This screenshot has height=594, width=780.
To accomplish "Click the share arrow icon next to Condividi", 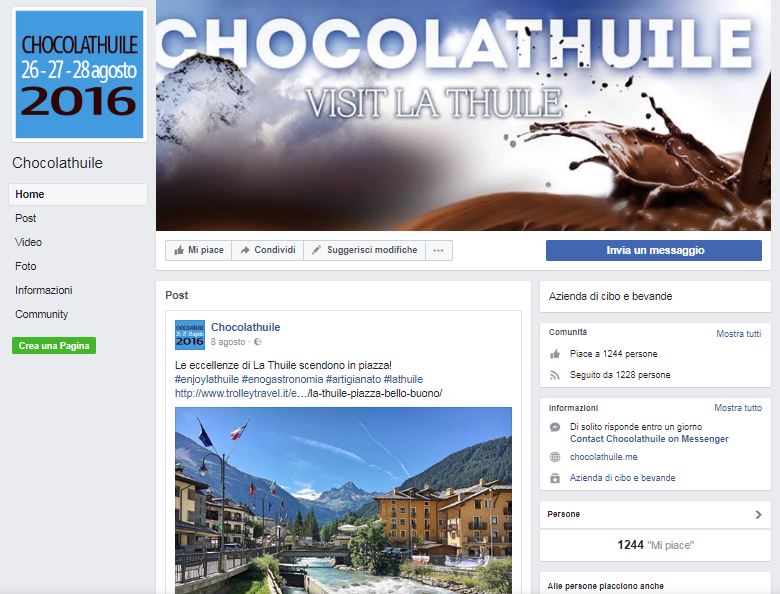I will click(x=245, y=250).
